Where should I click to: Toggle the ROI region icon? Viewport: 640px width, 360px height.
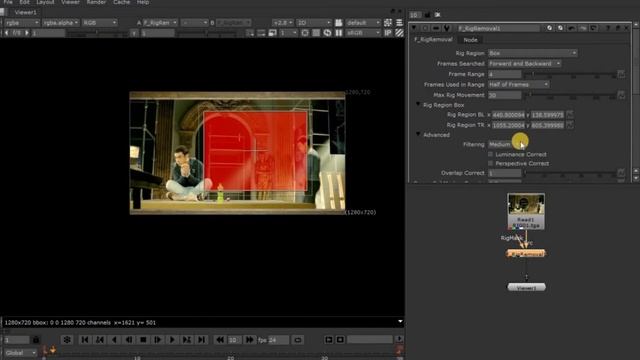pyautogui.click(x=305, y=33)
